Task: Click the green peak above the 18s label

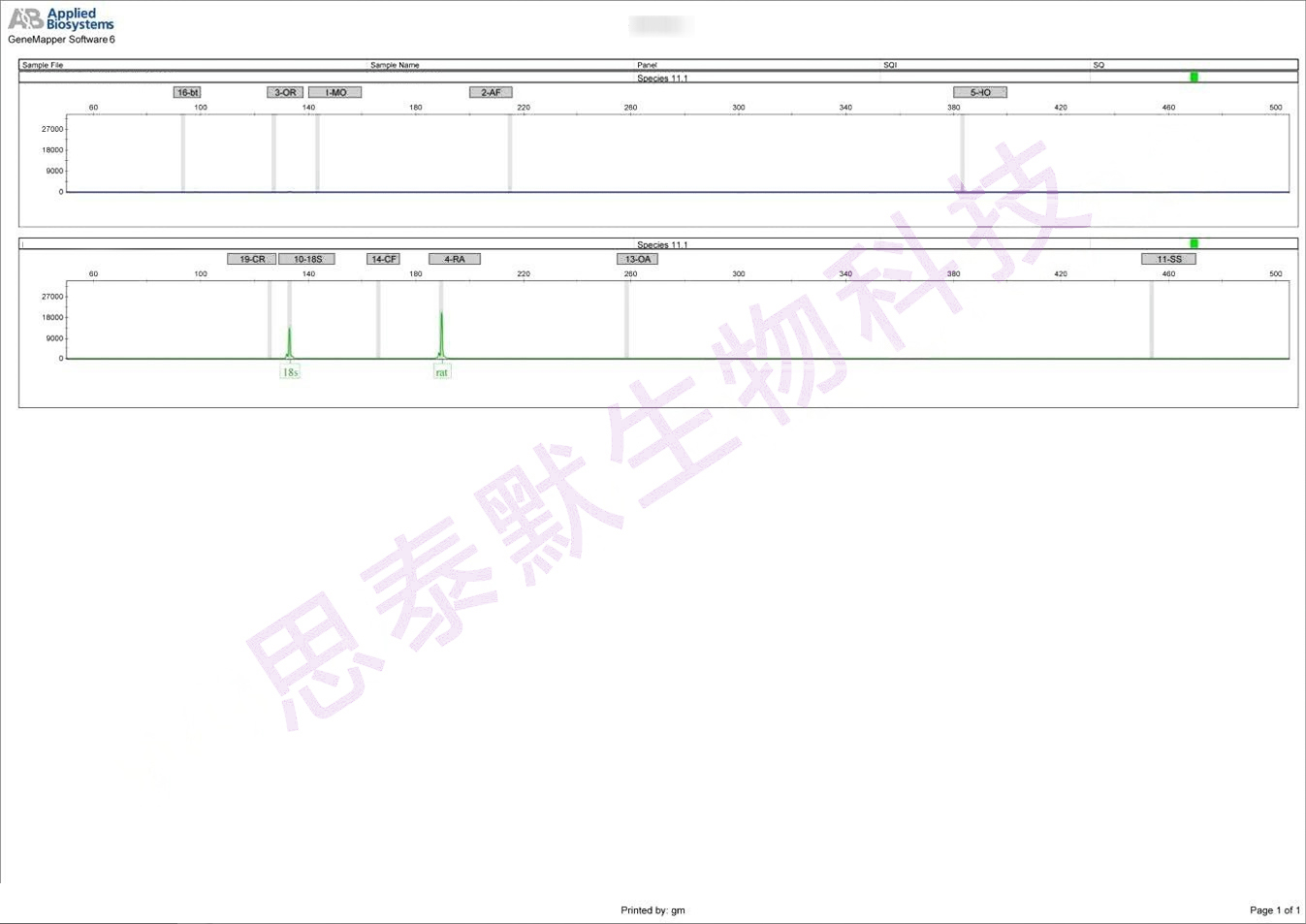Action: click(289, 343)
